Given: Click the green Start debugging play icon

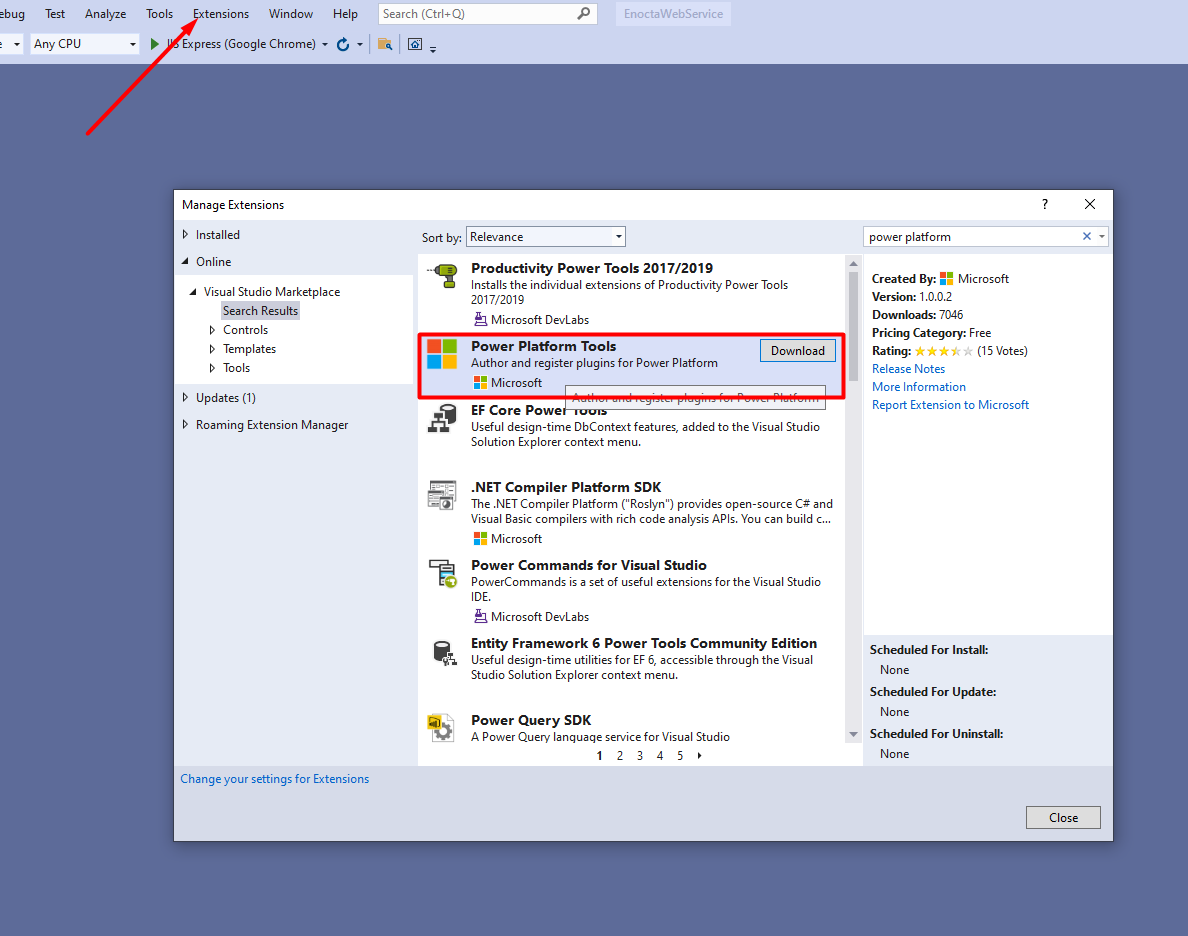Looking at the screenshot, I should click(x=155, y=44).
